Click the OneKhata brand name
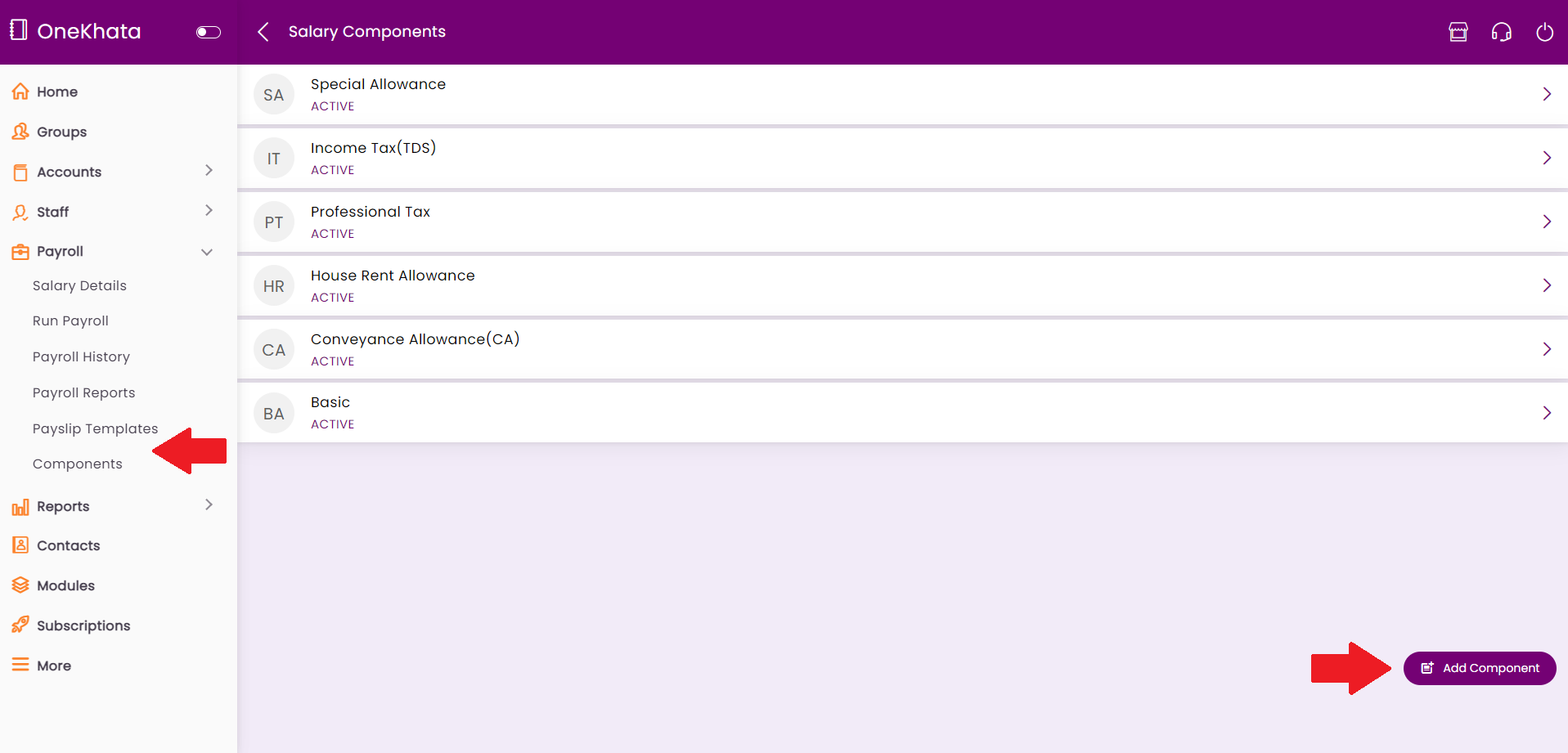Viewport: 1568px width, 753px height. coord(89,32)
